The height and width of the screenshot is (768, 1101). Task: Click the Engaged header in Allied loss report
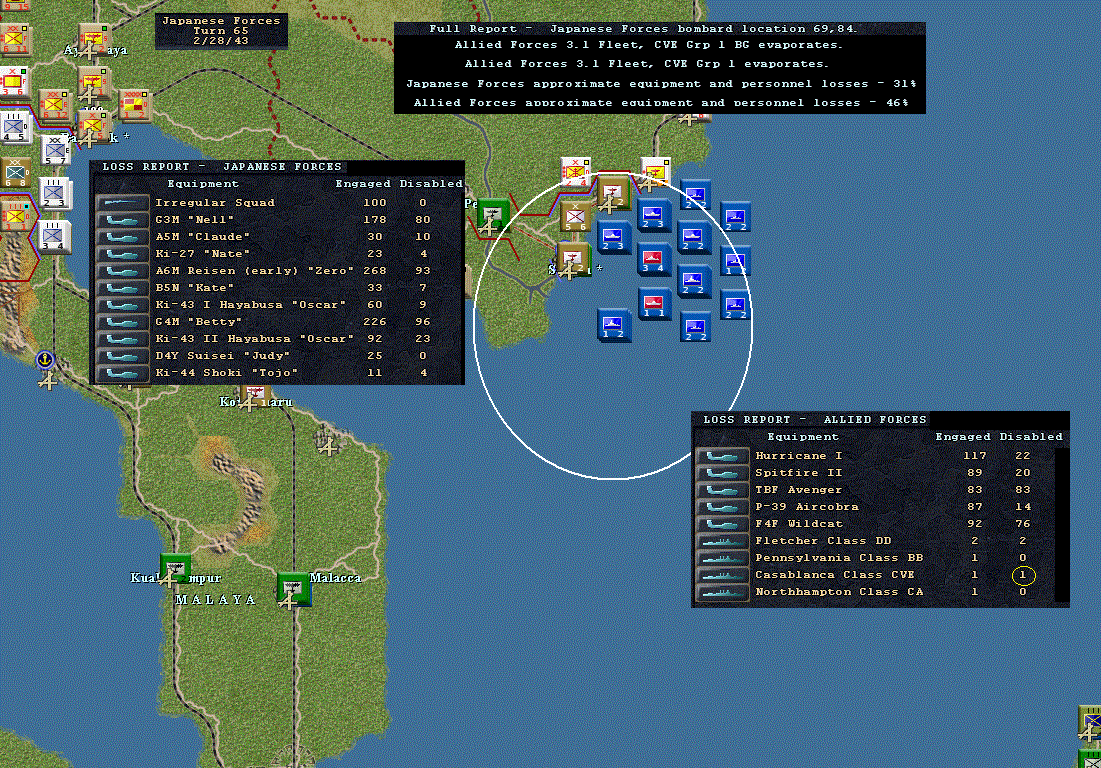click(963, 437)
